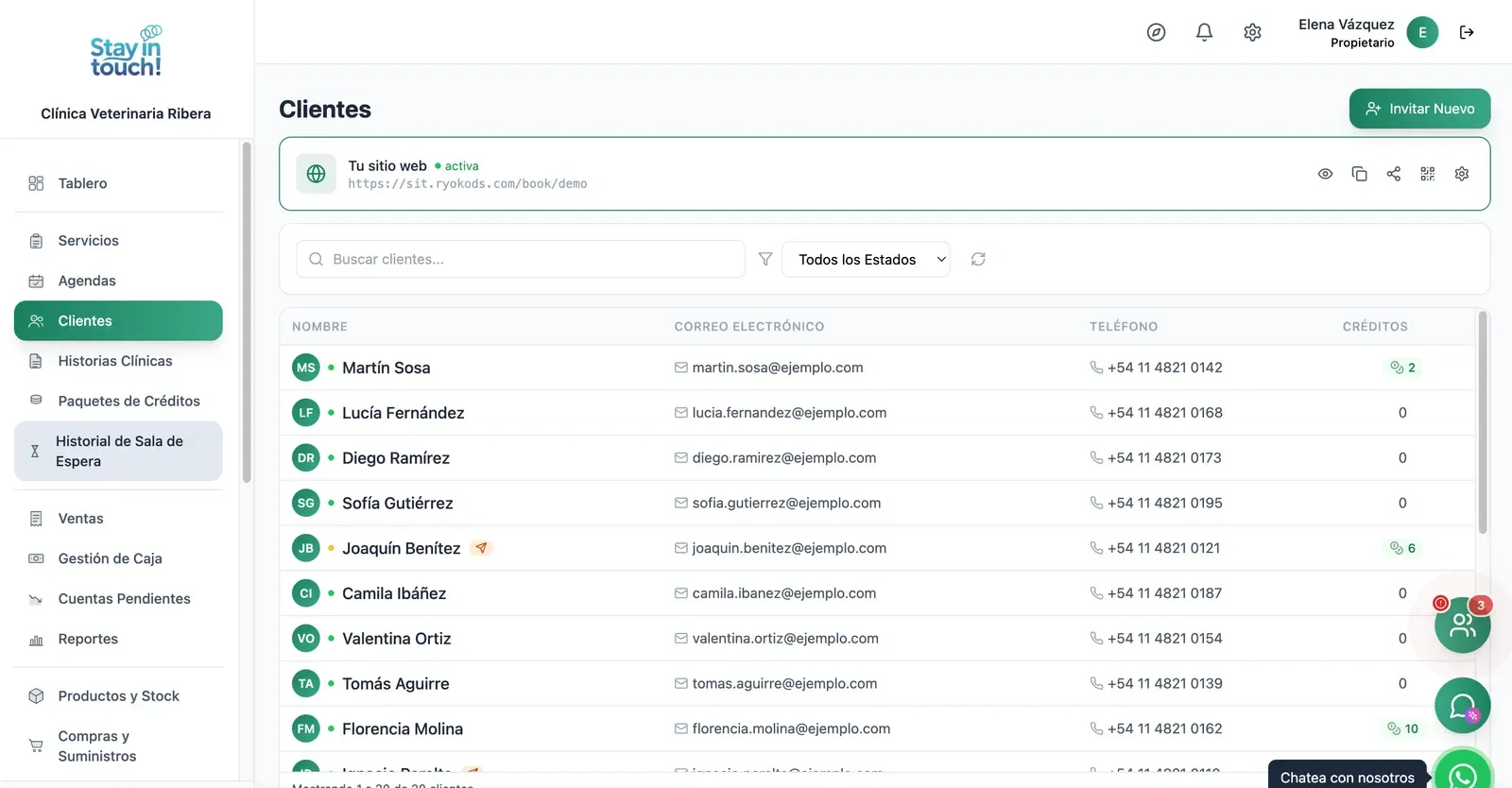Screen dimensions: 1512x788
Task: Show the website QR code icon
Action: point(1427,174)
